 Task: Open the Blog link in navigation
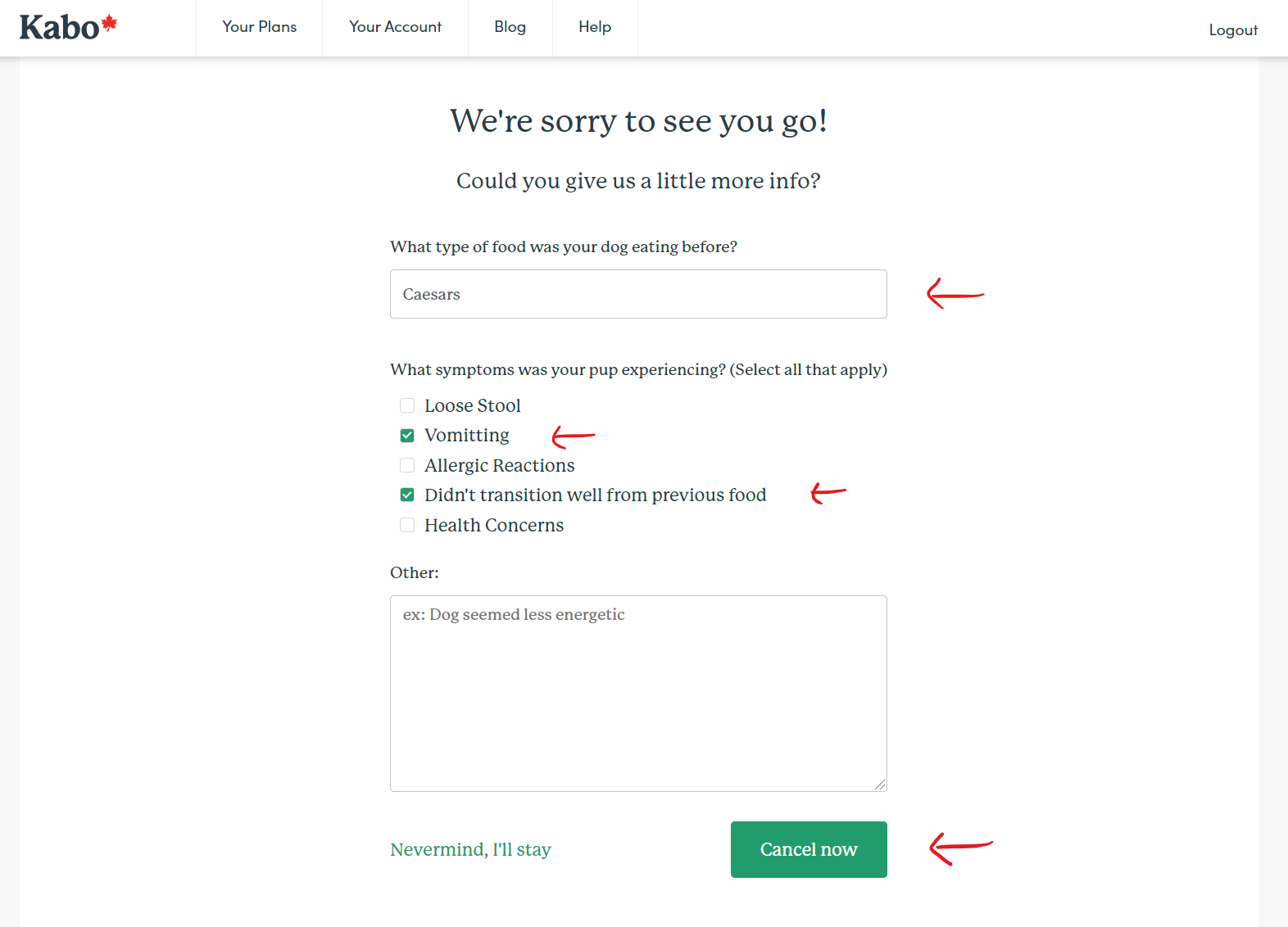coord(510,27)
